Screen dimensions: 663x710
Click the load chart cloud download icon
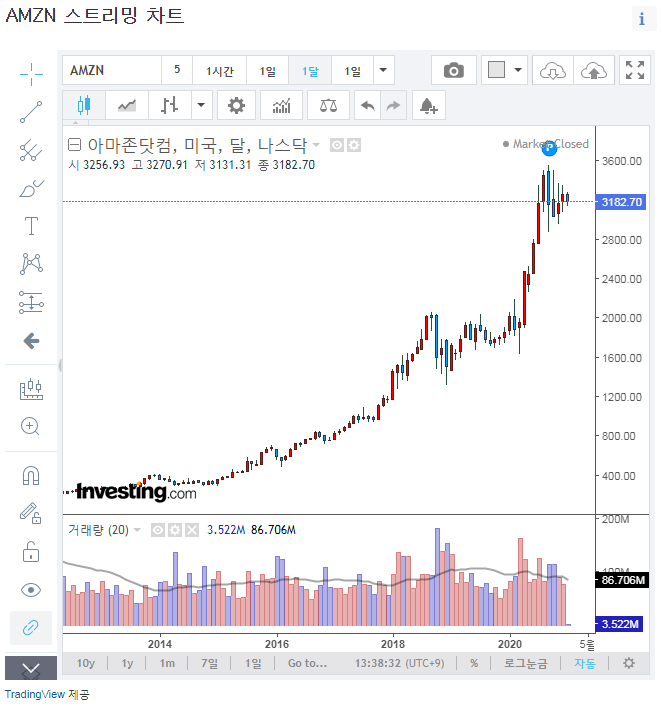[553, 70]
